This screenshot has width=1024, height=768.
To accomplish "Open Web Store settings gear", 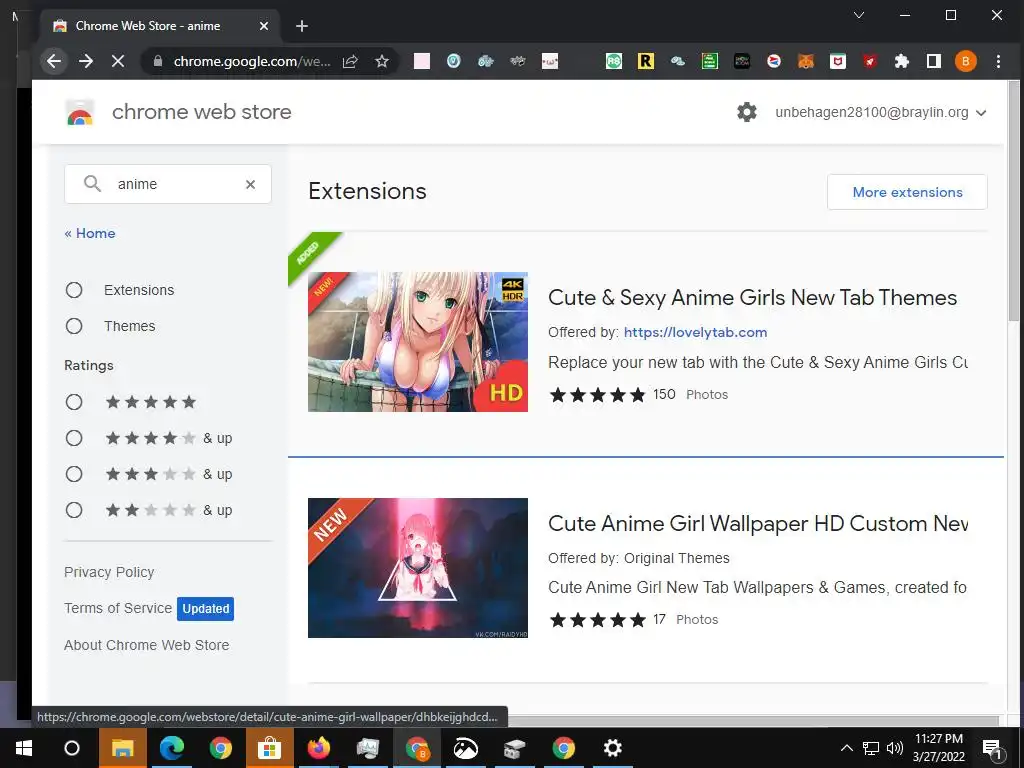I will 746,112.
